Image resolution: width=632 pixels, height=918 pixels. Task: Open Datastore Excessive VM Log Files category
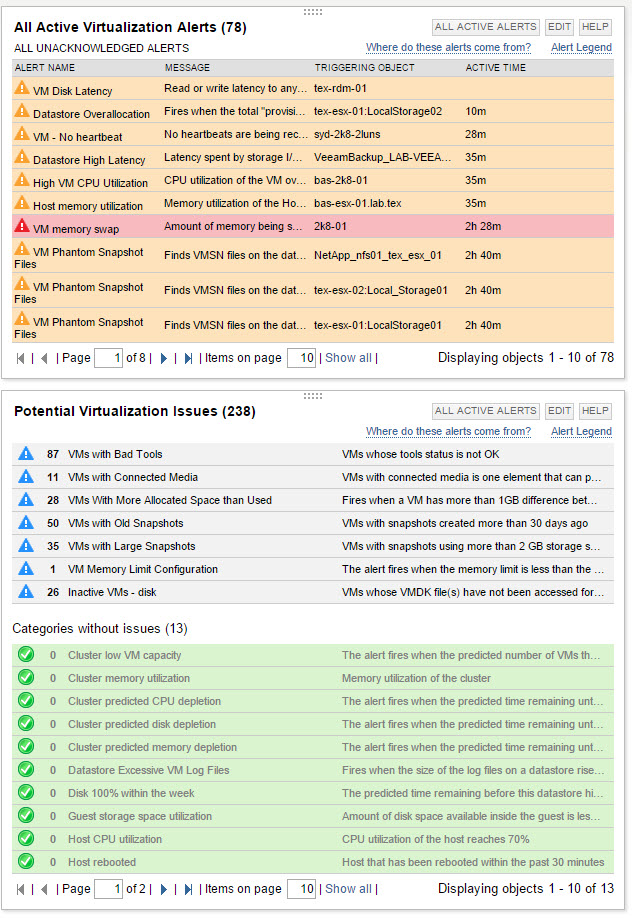(x=148, y=770)
